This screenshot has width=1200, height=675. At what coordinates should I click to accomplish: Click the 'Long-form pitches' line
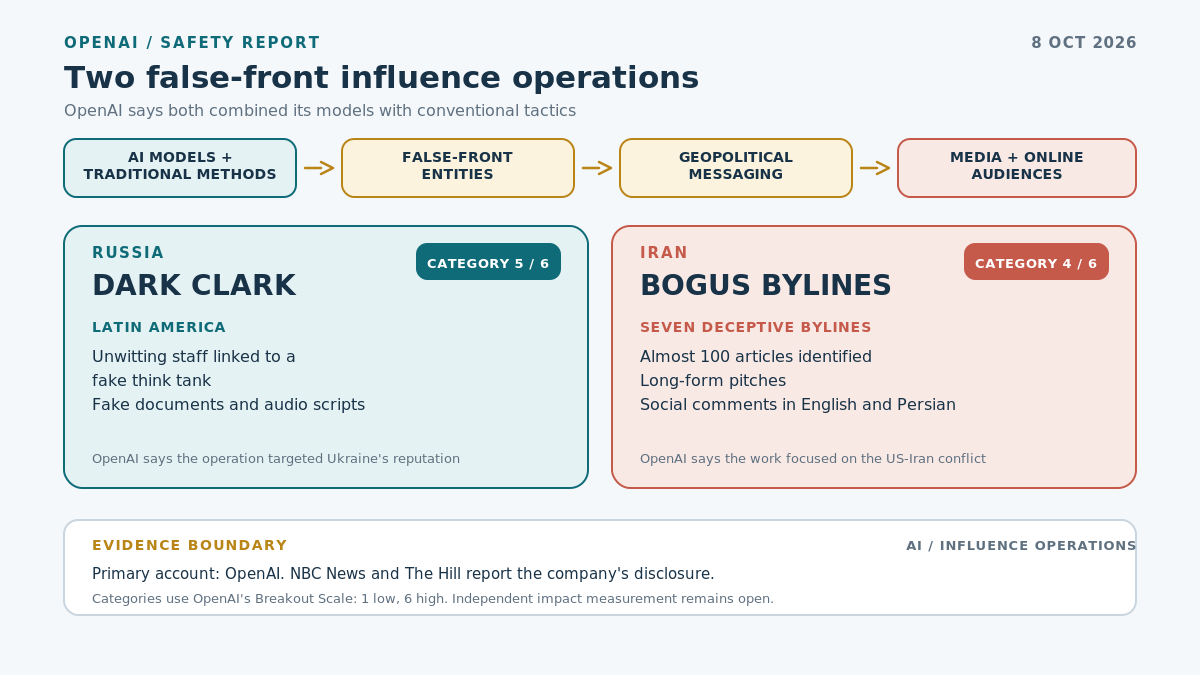pos(713,381)
